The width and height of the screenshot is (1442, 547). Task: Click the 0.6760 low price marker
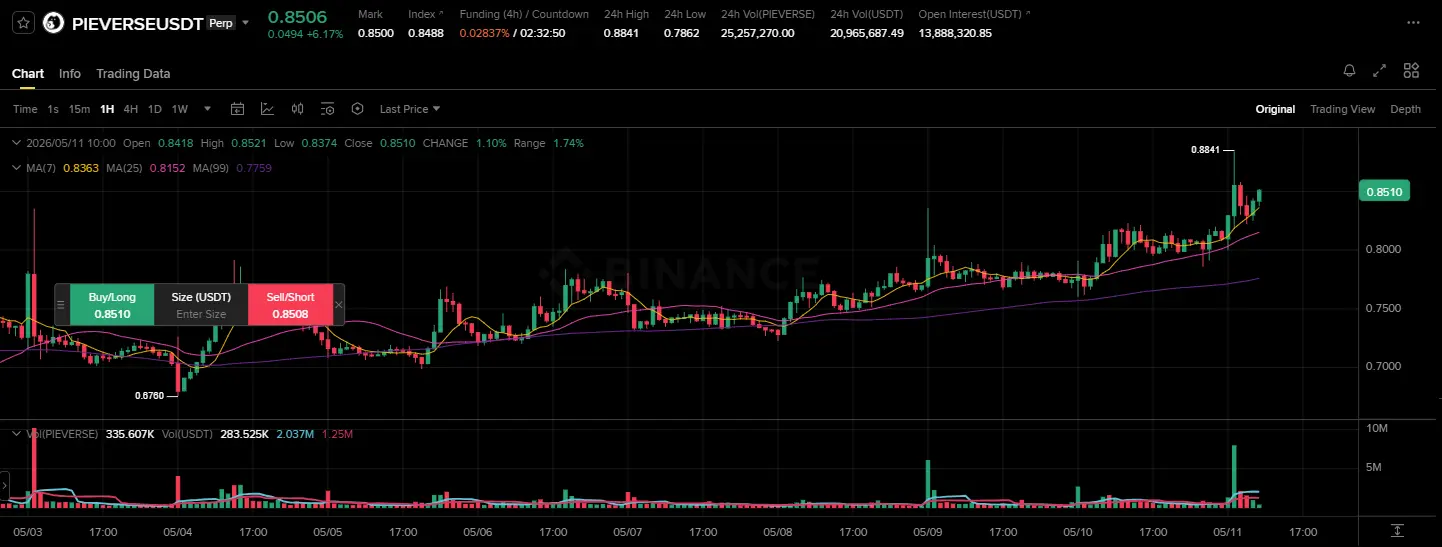(x=149, y=395)
